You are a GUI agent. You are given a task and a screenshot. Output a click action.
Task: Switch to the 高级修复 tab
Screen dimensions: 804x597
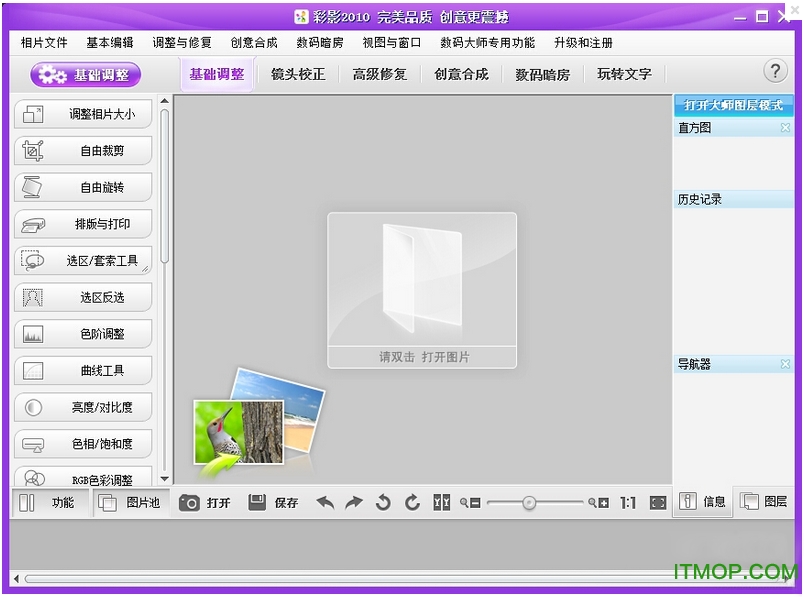click(x=379, y=74)
